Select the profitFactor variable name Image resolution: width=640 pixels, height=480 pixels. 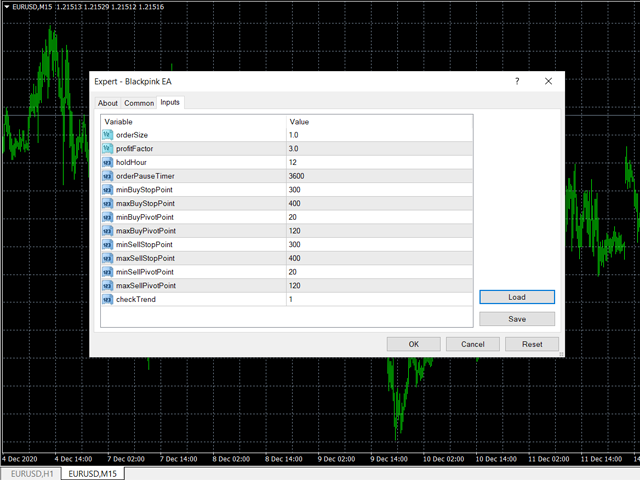[134, 149]
